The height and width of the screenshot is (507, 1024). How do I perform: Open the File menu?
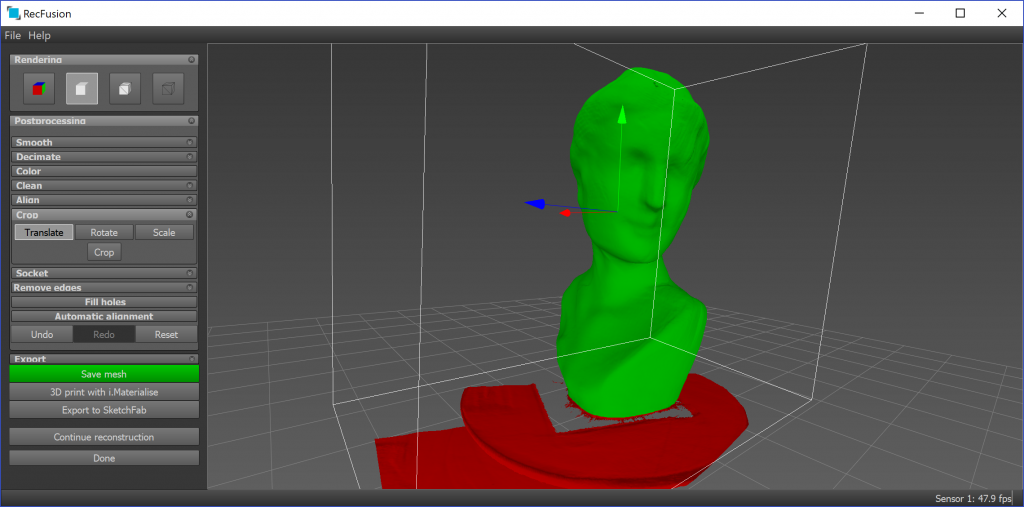click(12, 35)
